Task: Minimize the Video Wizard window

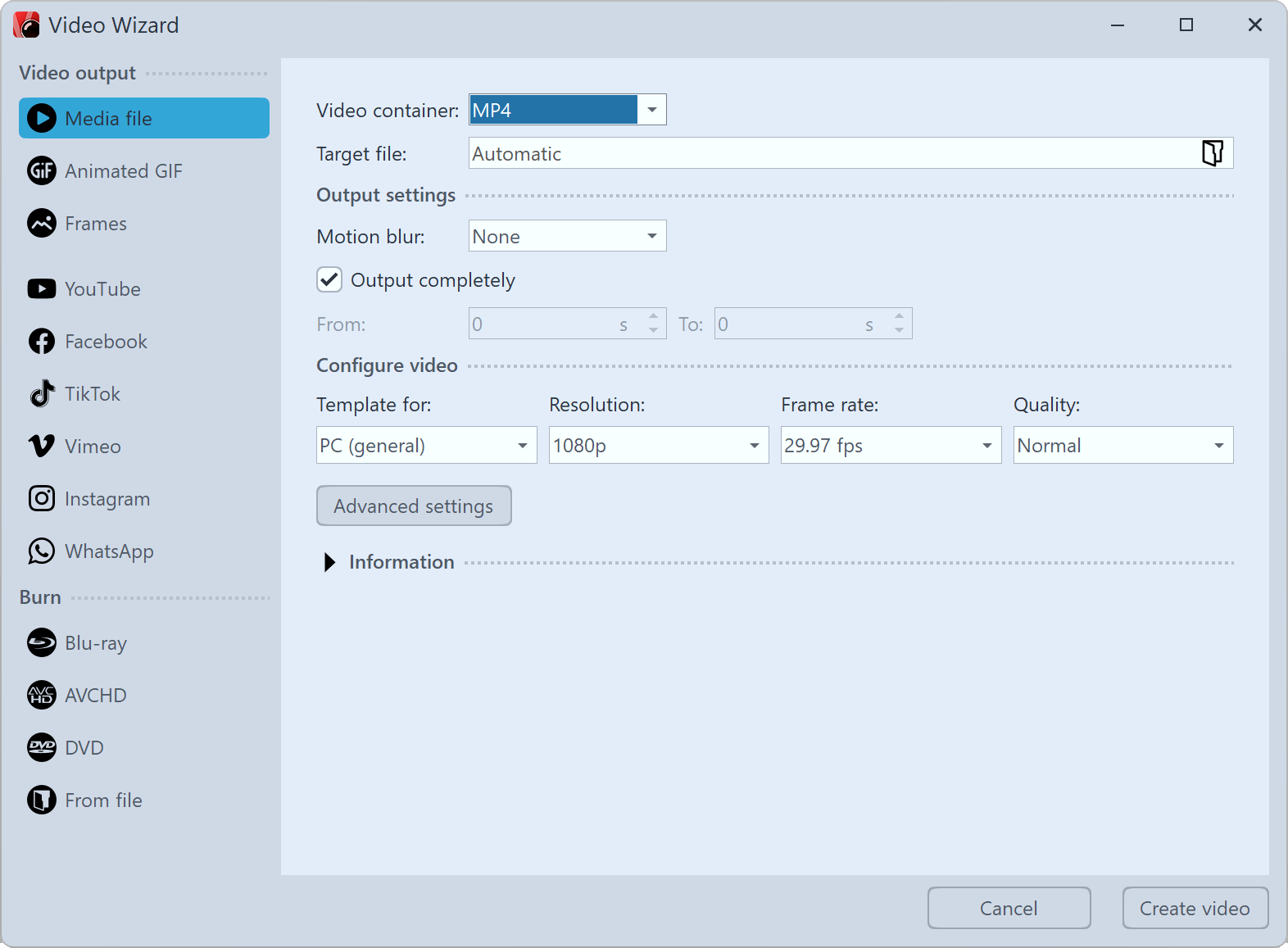Action: [1118, 25]
